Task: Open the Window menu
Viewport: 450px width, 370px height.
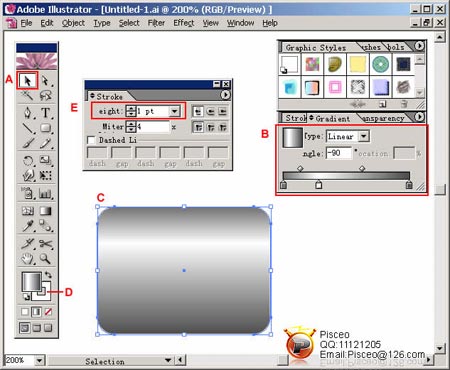Action: [x=240, y=23]
